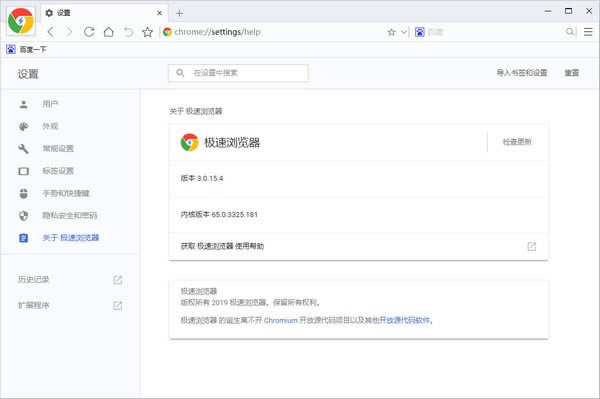Open 用户 settings section
This screenshot has width=600, height=399.
[x=70, y=104]
